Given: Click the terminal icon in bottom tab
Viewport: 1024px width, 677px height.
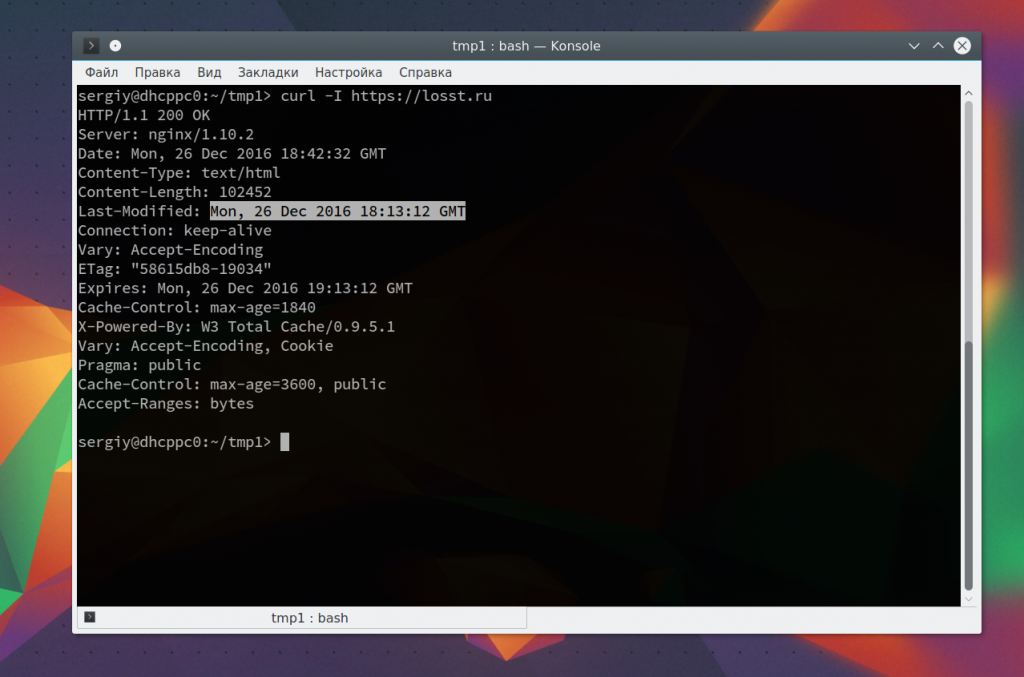Looking at the screenshot, I should tap(90, 617).
